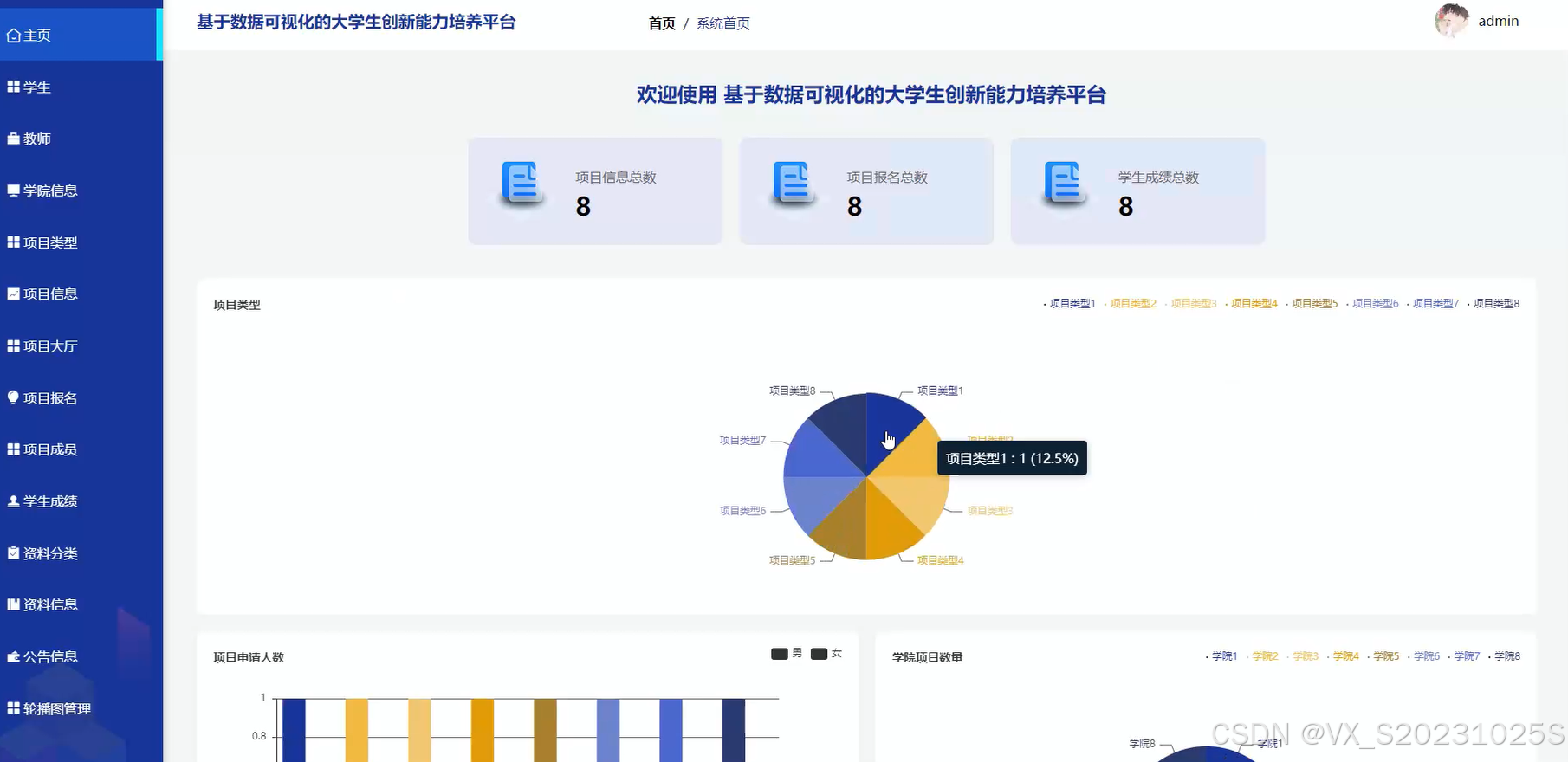1568x762 pixels.
Task: Click the 项目类型8 label beside the pie
Action: pyautogui.click(x=792, y=391)
